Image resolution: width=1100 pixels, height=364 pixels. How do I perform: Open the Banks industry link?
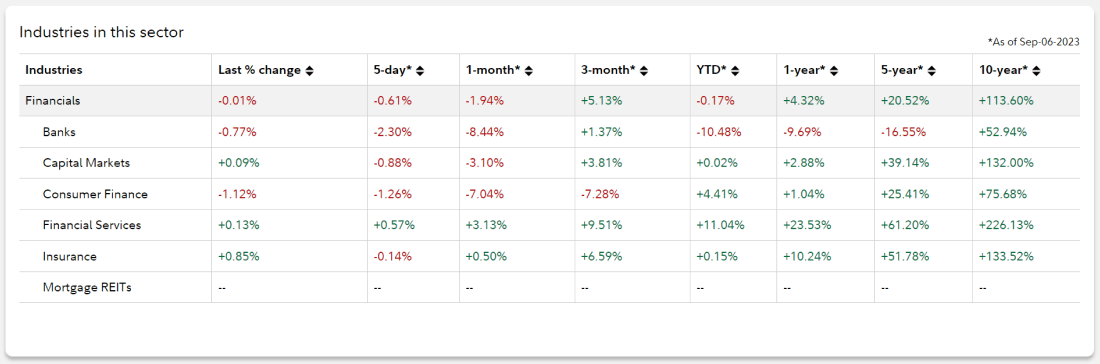(59, 132)
